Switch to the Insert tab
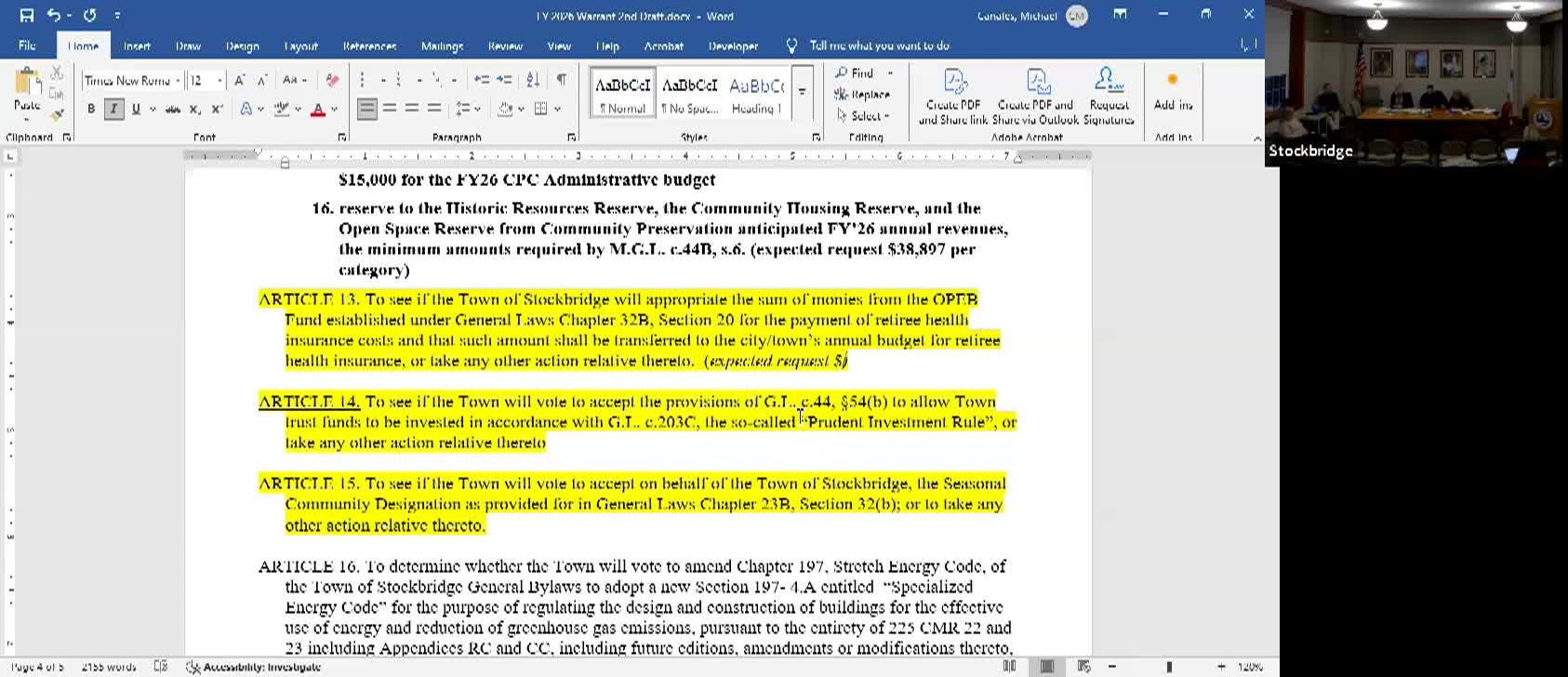 [137, 46]
